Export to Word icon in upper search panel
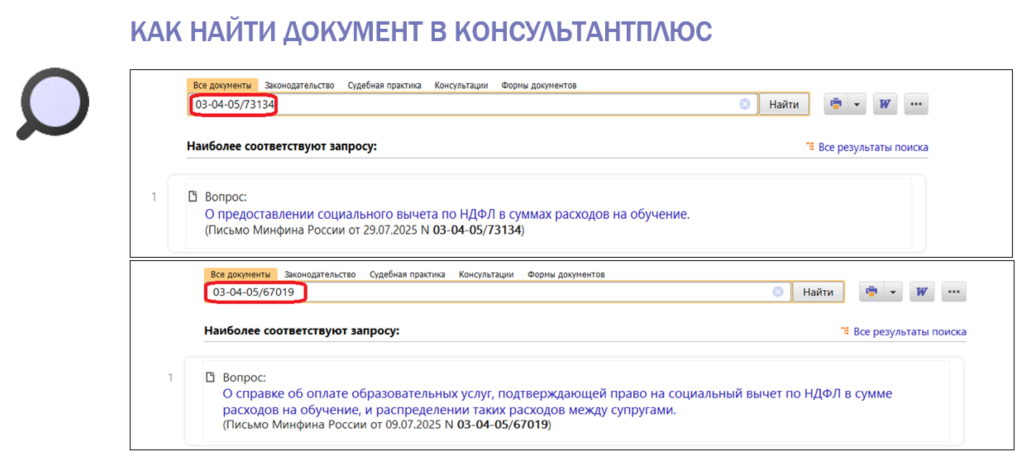This screenshot has width=1024, height=465. click(x=885, y=104)
